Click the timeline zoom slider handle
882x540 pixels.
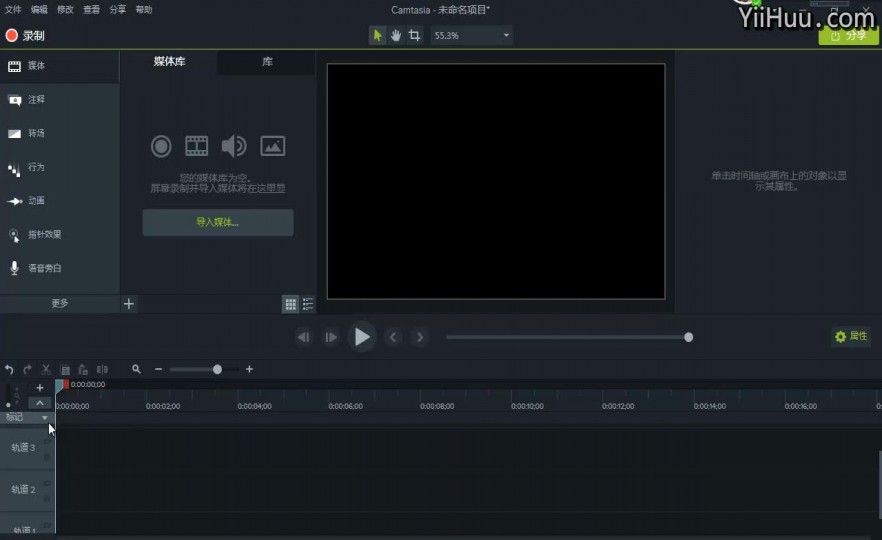point(217,370)
